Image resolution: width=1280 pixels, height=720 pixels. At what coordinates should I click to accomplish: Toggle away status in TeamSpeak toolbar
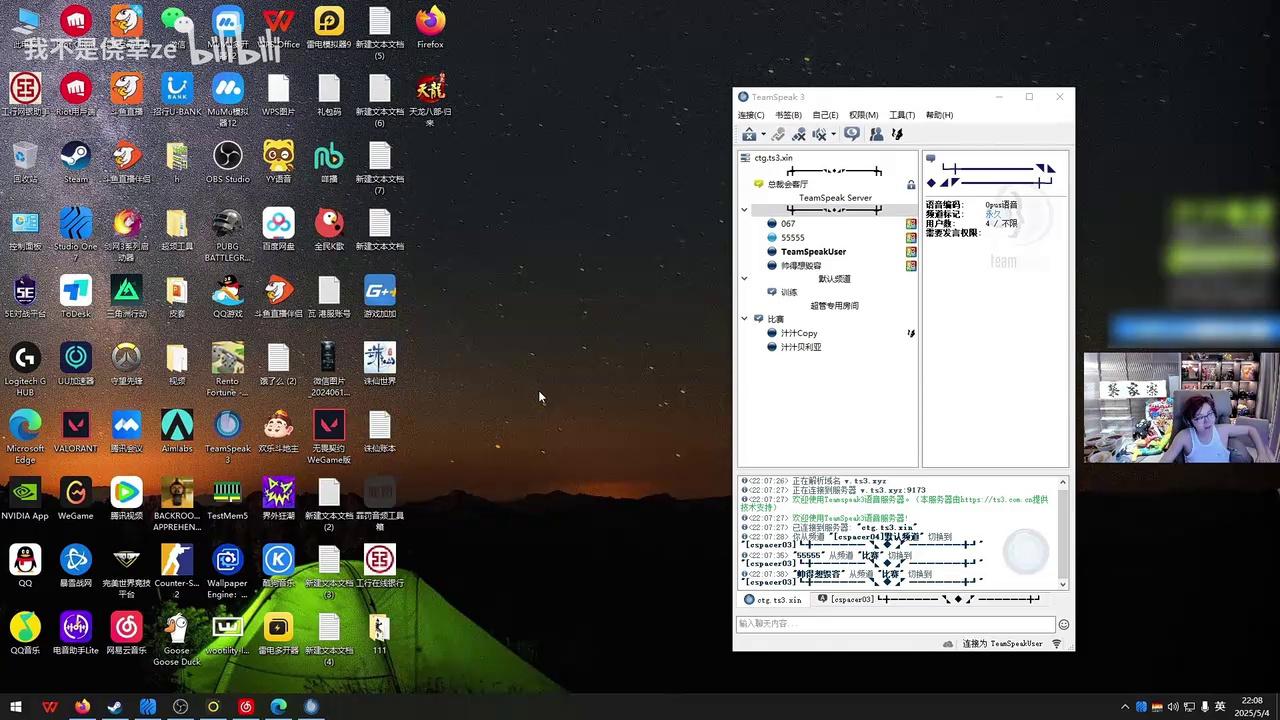pyautogui.click(x=748, y=134)
